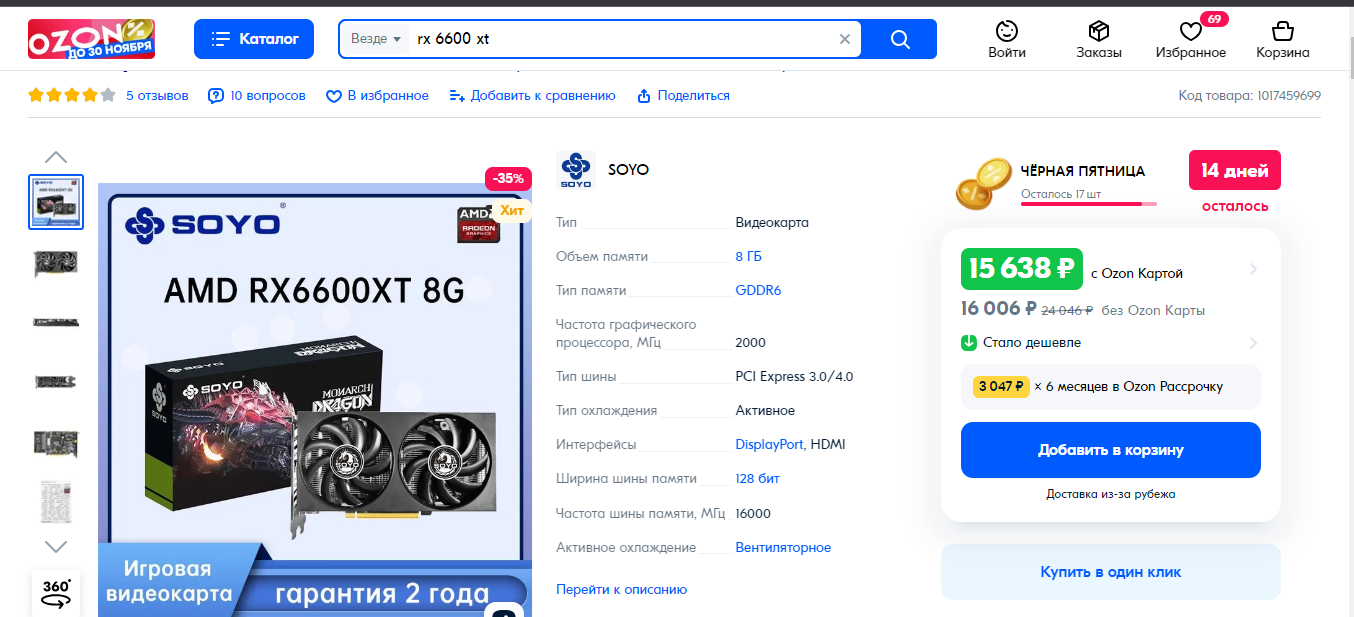1354x617 pixels.
Task: Click the 16 006 ₽ price text
Action: [998, 309]
